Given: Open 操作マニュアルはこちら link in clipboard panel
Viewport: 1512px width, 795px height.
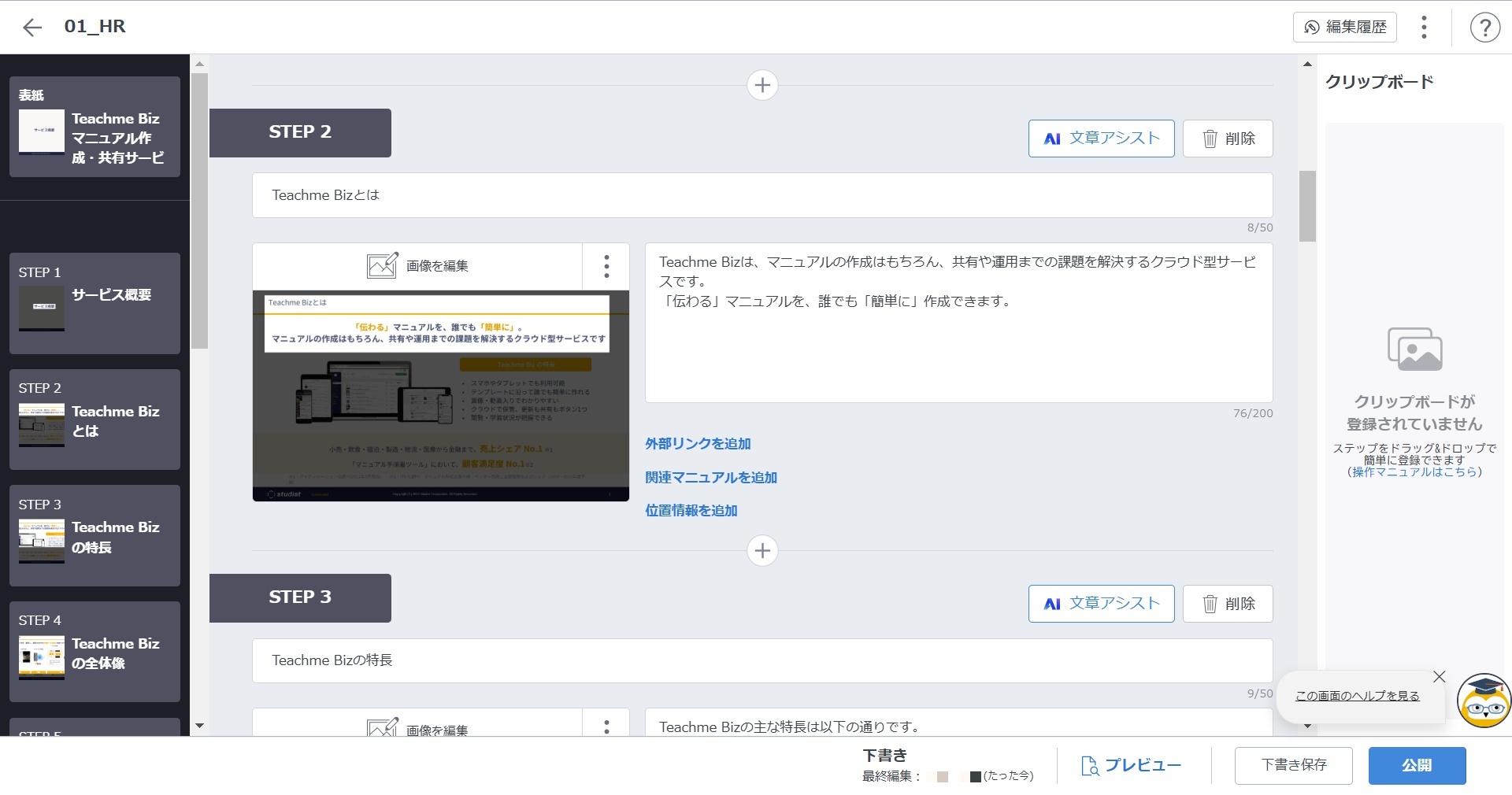Looking at the screenshot, I should point(1414,472).
